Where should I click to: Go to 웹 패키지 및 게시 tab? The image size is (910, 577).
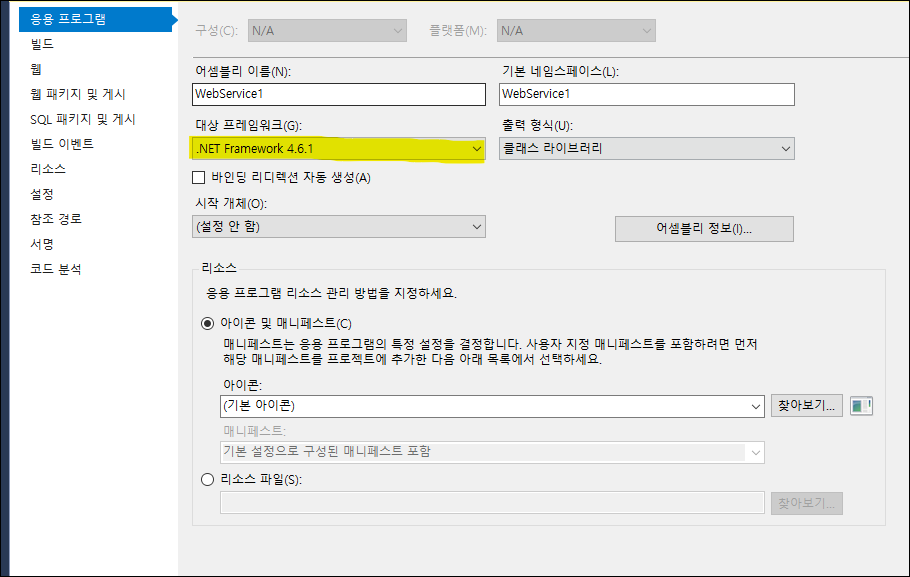[78, 94]
